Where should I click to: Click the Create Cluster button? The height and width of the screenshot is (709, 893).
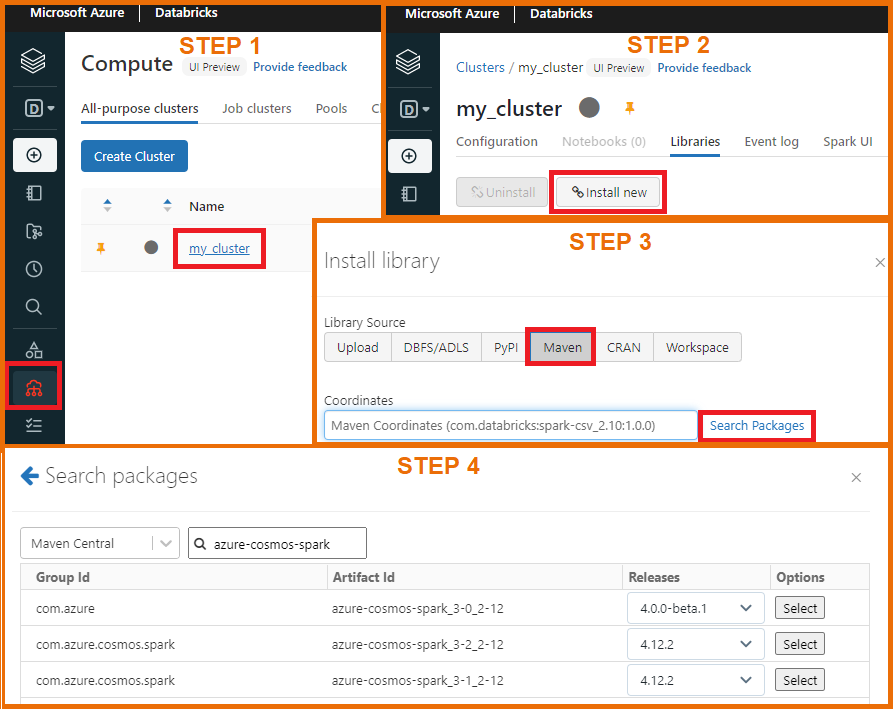(134, 156)
